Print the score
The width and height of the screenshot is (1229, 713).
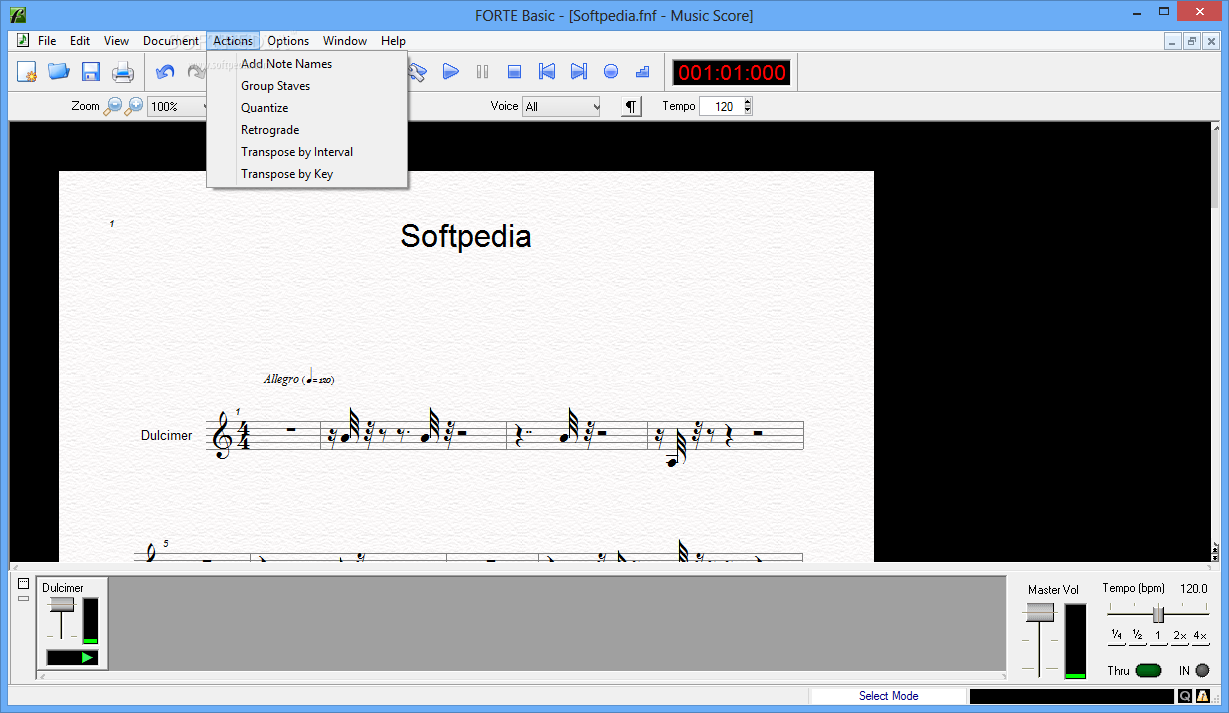123,72
